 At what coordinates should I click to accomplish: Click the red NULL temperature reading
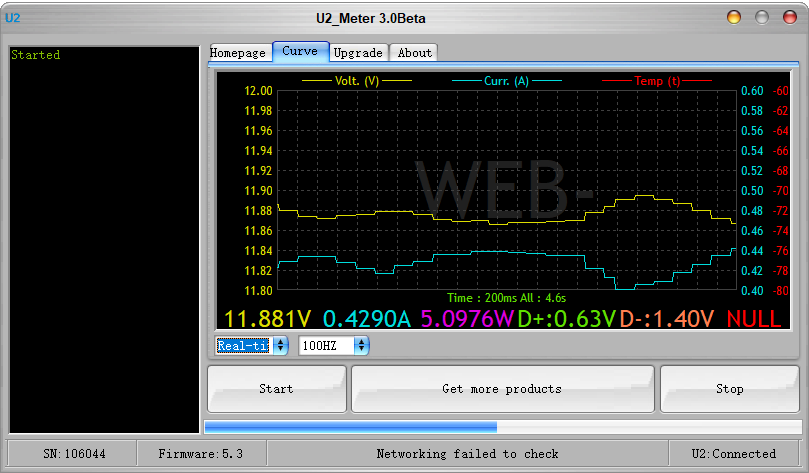pos(754,319)
